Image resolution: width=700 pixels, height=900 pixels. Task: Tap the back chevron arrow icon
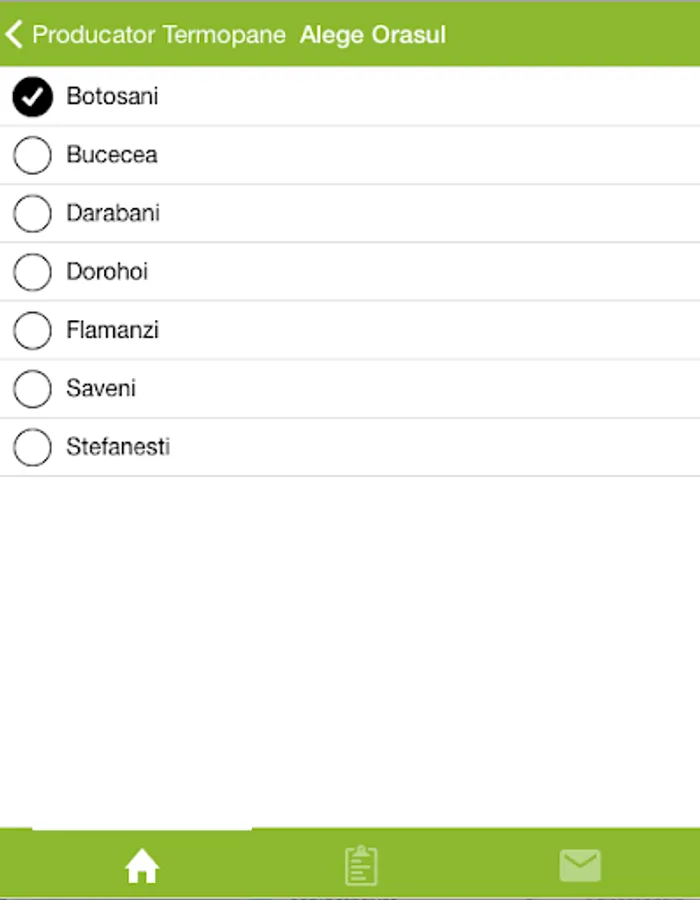[14, 35]
